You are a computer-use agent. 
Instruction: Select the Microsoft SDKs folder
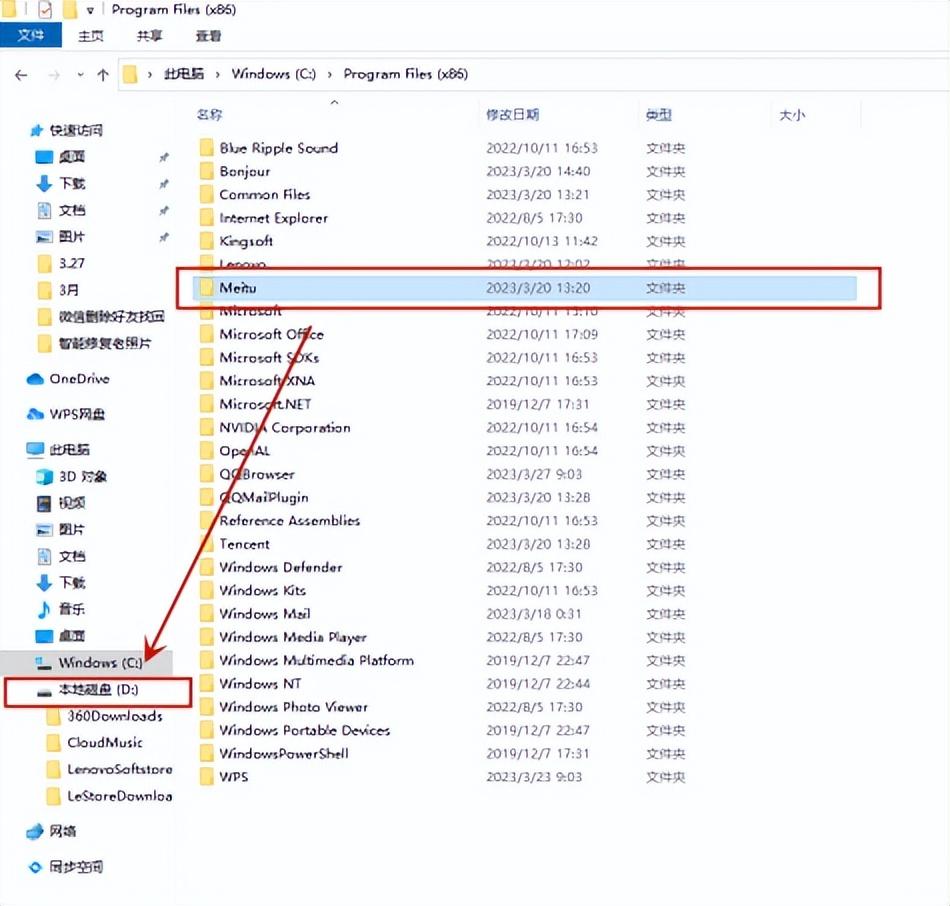point(269,358)
